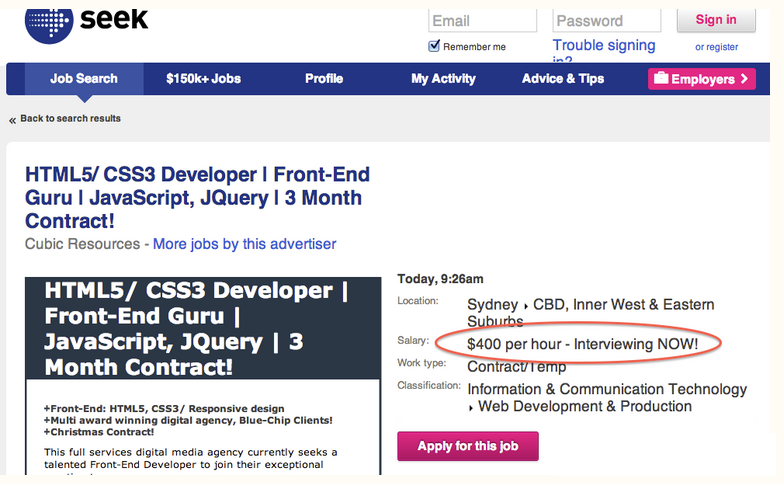Go to Advice & Tips section

point(563,79)
